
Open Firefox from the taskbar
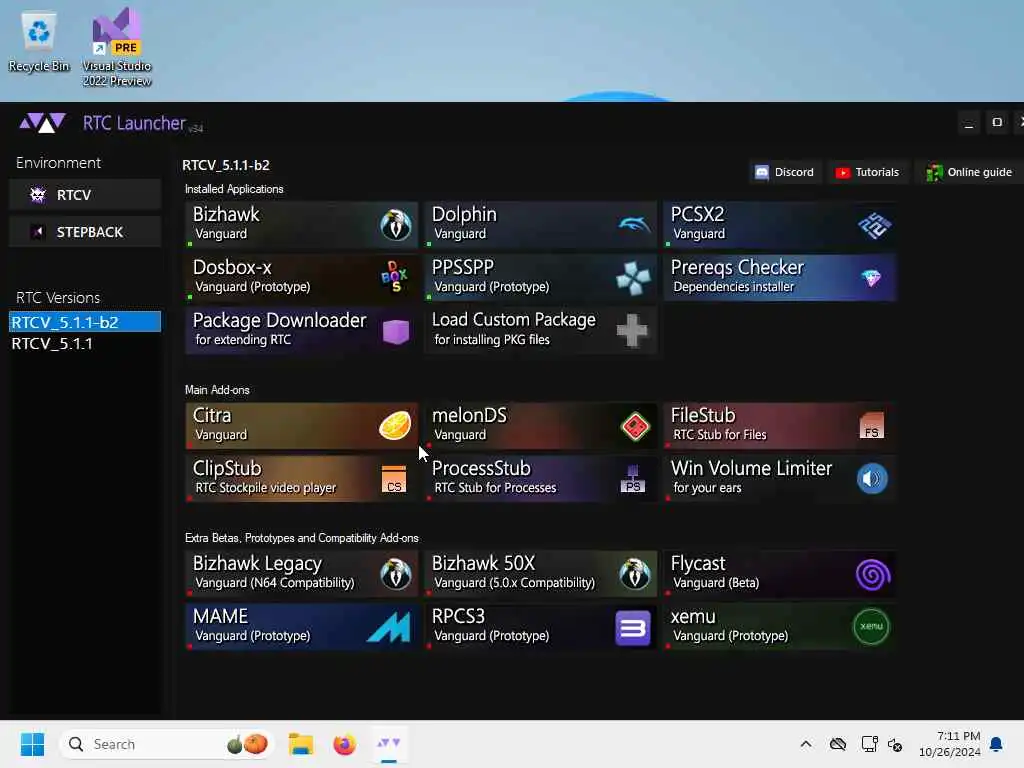[344, 744]
